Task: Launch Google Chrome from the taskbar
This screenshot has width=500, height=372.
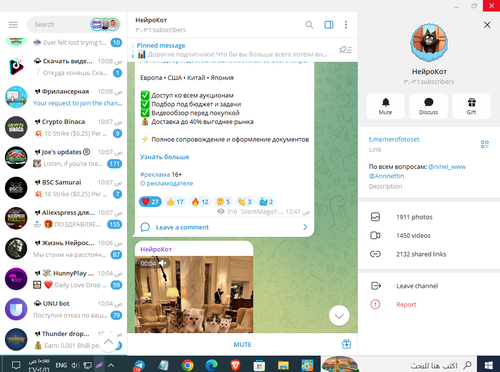Action: click(188, 365)
